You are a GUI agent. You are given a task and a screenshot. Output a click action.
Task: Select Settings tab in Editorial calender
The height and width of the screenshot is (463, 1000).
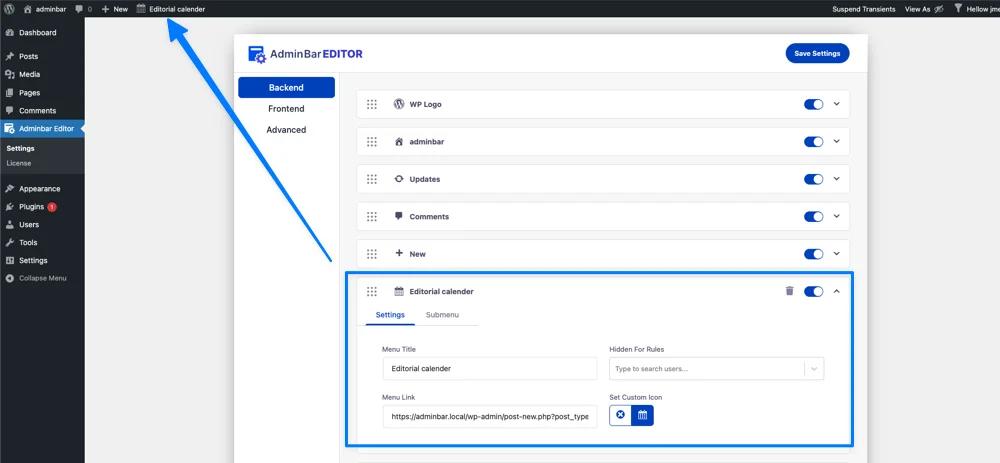[390, 315]
